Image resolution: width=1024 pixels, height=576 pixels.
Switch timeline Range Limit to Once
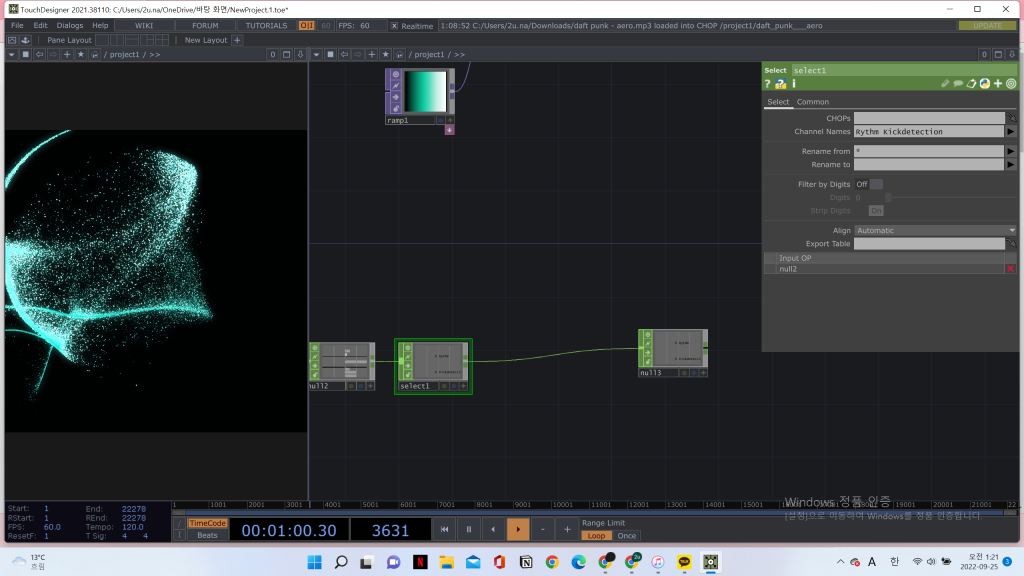point(626,536)
